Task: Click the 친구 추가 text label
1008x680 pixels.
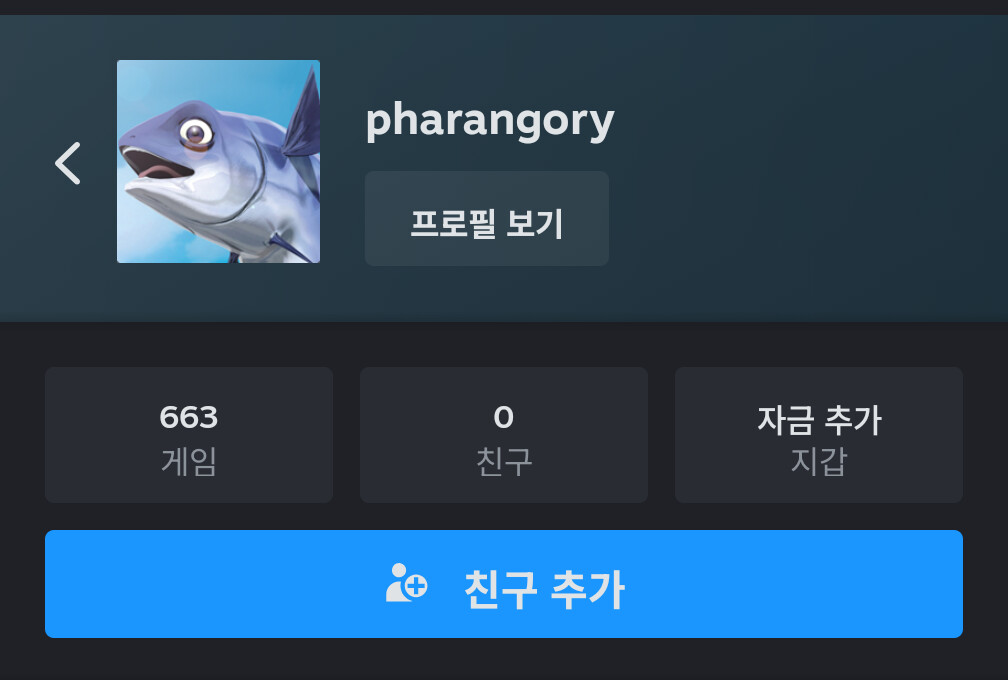Action: click(544, 589)
